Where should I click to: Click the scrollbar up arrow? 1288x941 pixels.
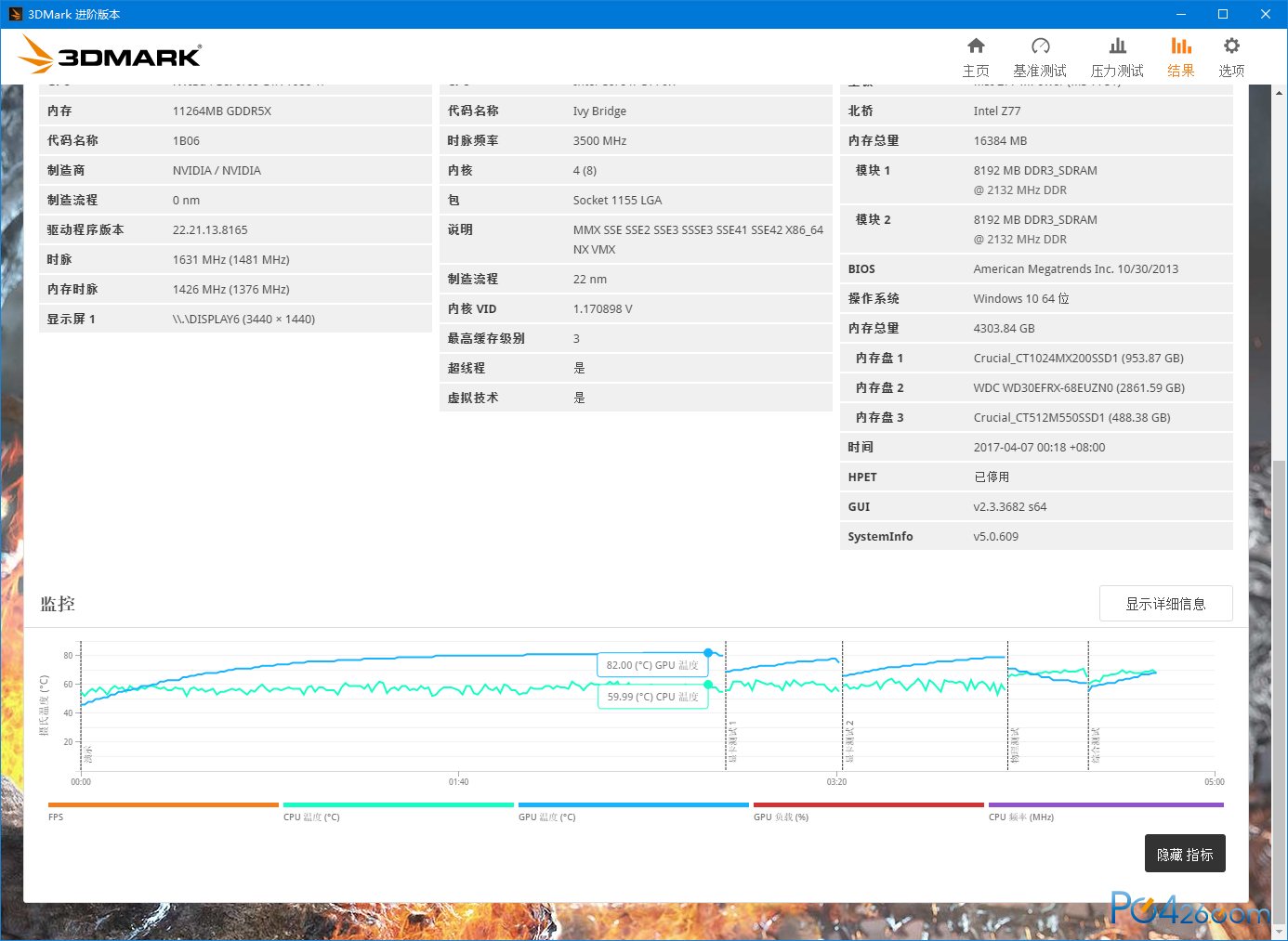pyautogui.click(x=1280, y=93)
